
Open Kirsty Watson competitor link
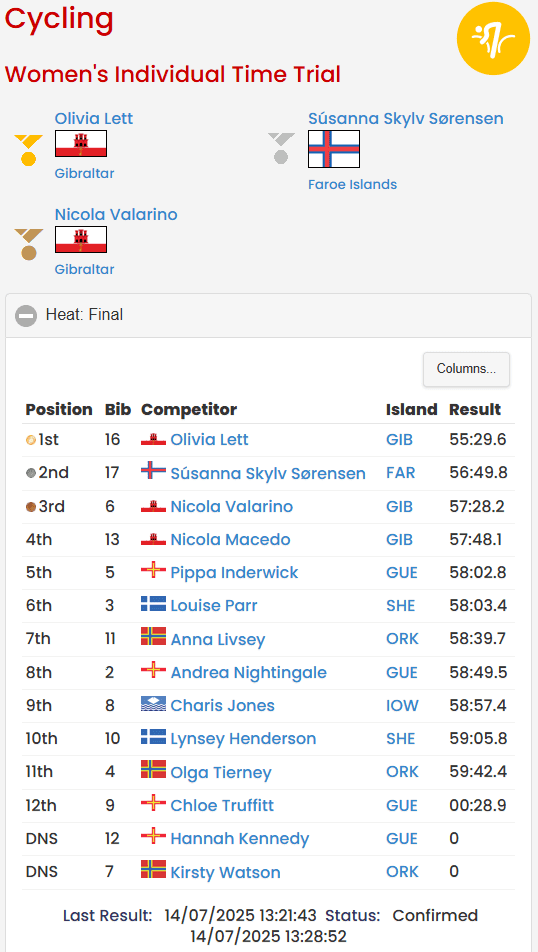click(225, 872)
